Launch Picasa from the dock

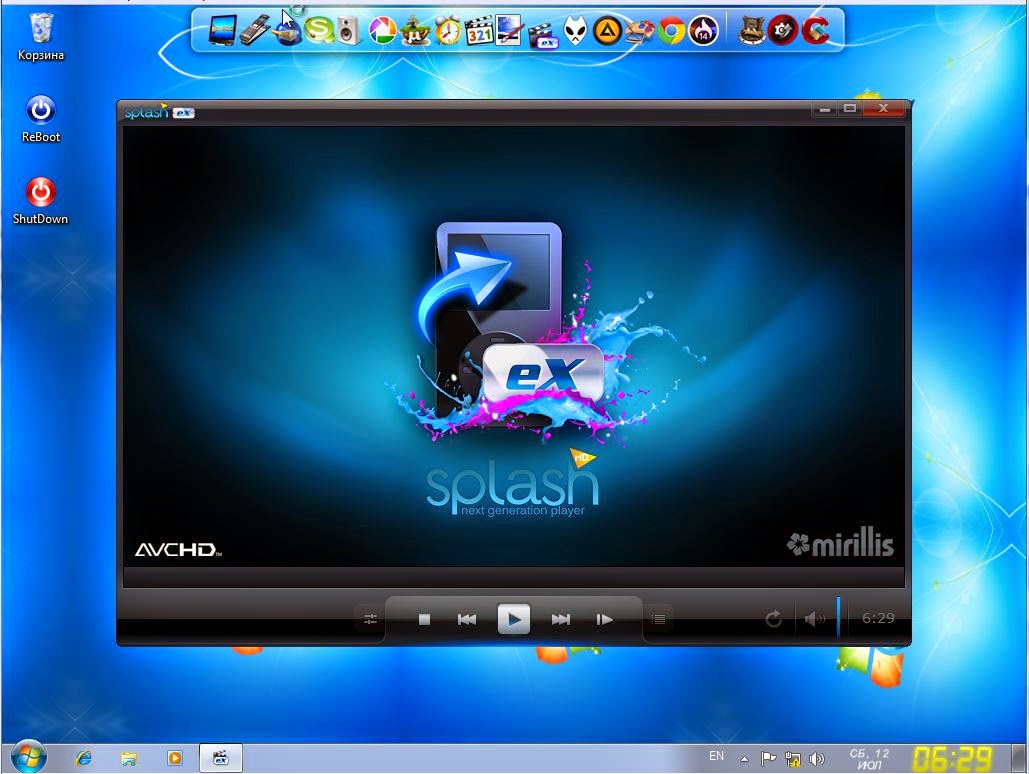[383, 30]
